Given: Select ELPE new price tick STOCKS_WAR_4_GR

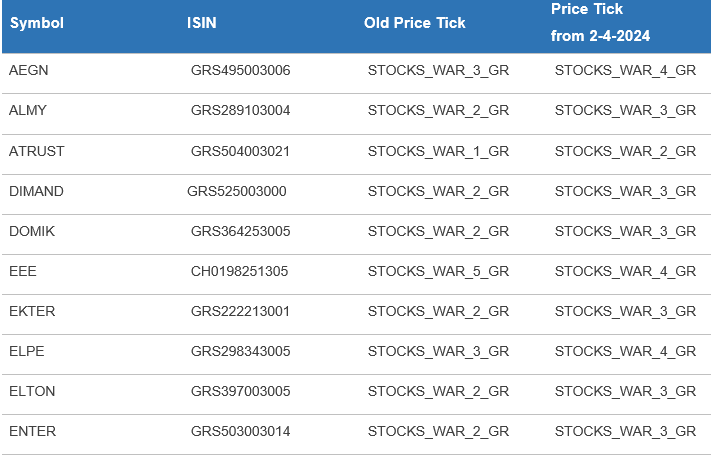Looking at the screenshot, I should coord(625,351).
